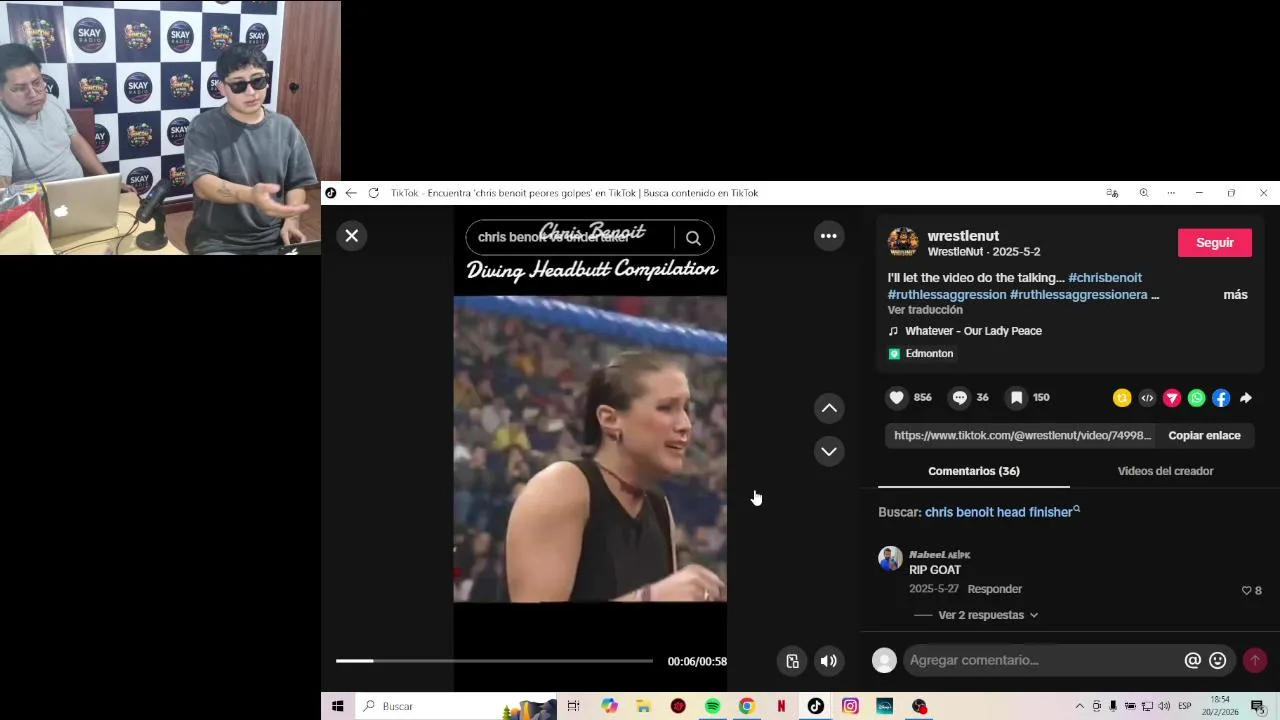Click Responder under RIP GOAT comment
Image resolution: width=1280 pixels, height=720 pixels.
point(994,589)
